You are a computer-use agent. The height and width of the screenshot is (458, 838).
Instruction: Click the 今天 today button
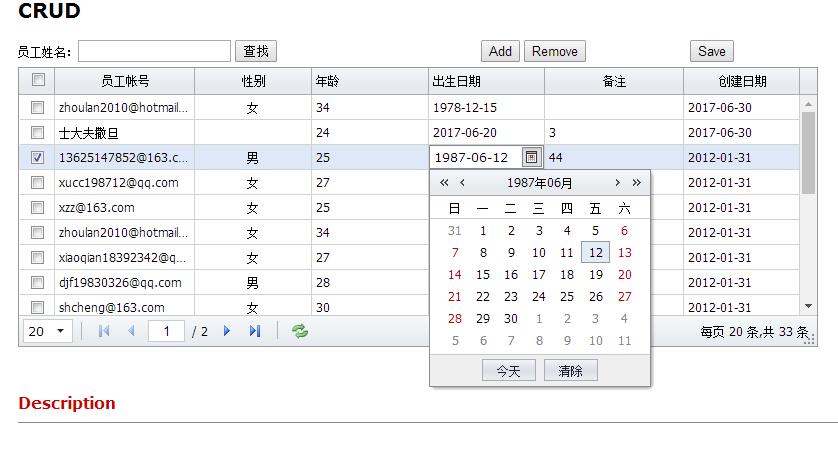click(x=508, y=370)
